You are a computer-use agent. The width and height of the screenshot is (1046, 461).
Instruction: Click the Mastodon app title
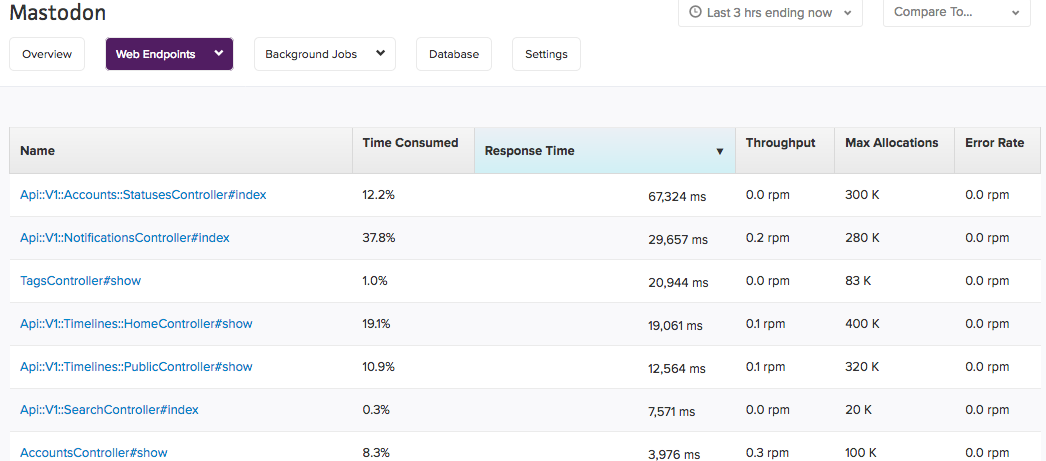pyautogui.click(x=57, y=12)
